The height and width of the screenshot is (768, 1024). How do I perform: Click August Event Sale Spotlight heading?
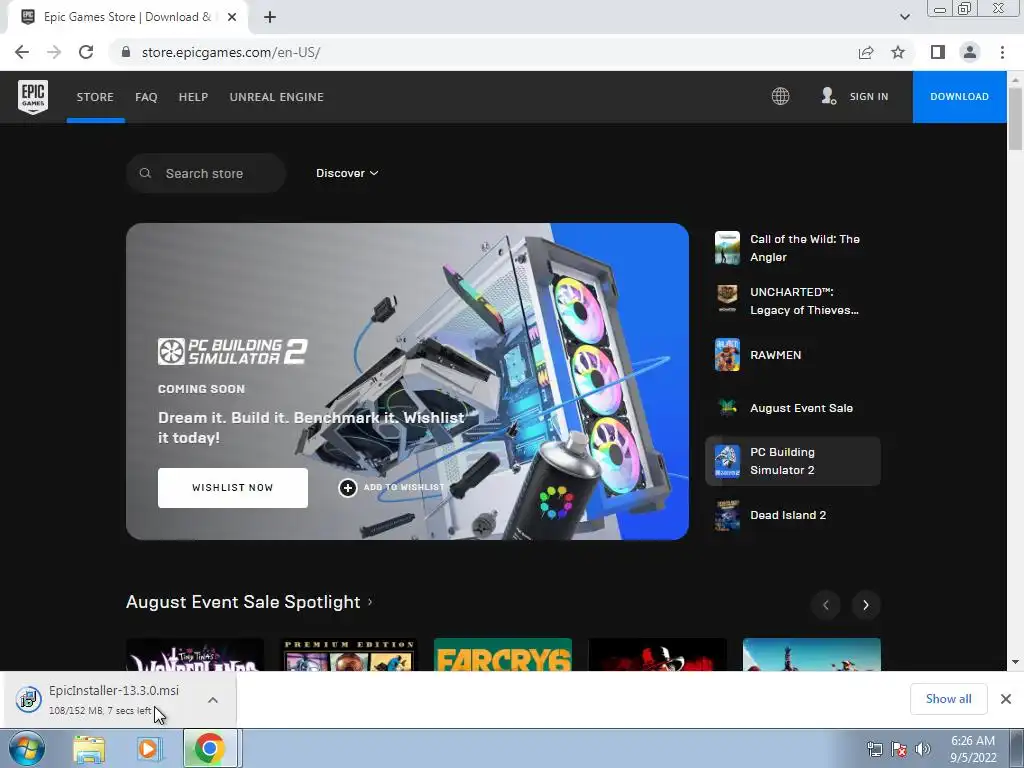coord(243,601)
